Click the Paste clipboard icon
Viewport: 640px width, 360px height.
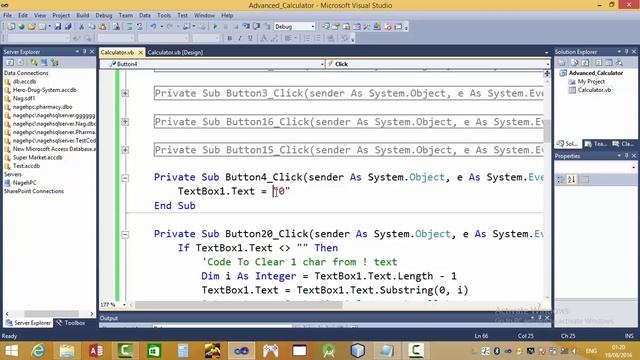pos(102,27)
